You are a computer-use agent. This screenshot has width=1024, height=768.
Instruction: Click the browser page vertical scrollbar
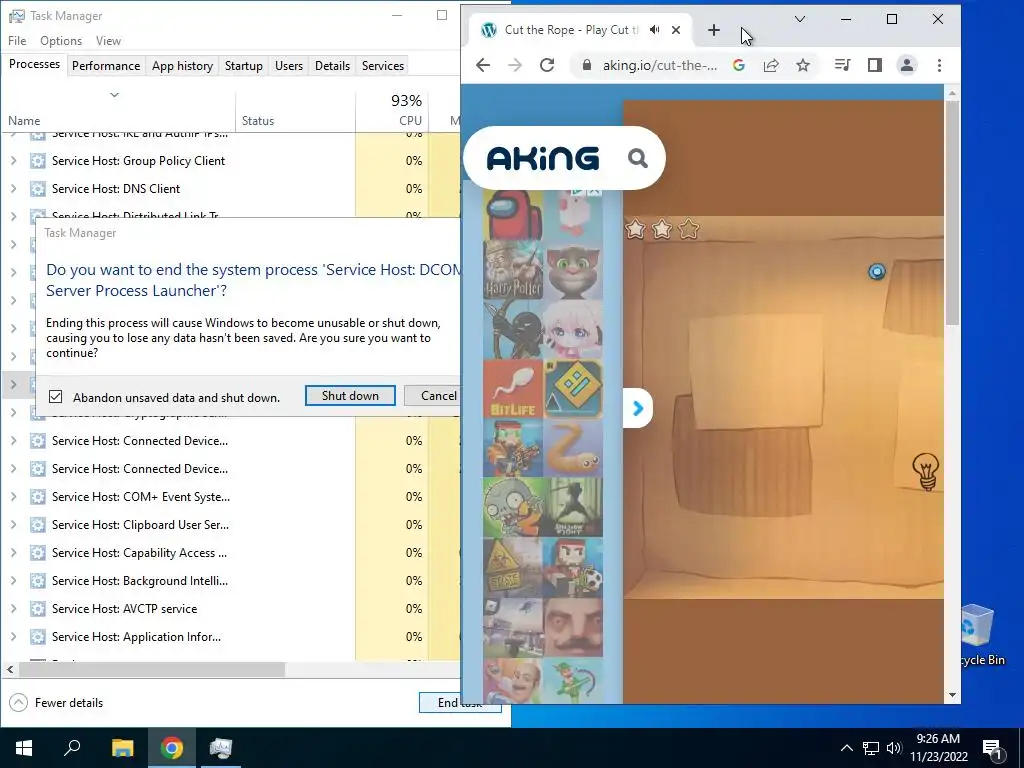952,212
